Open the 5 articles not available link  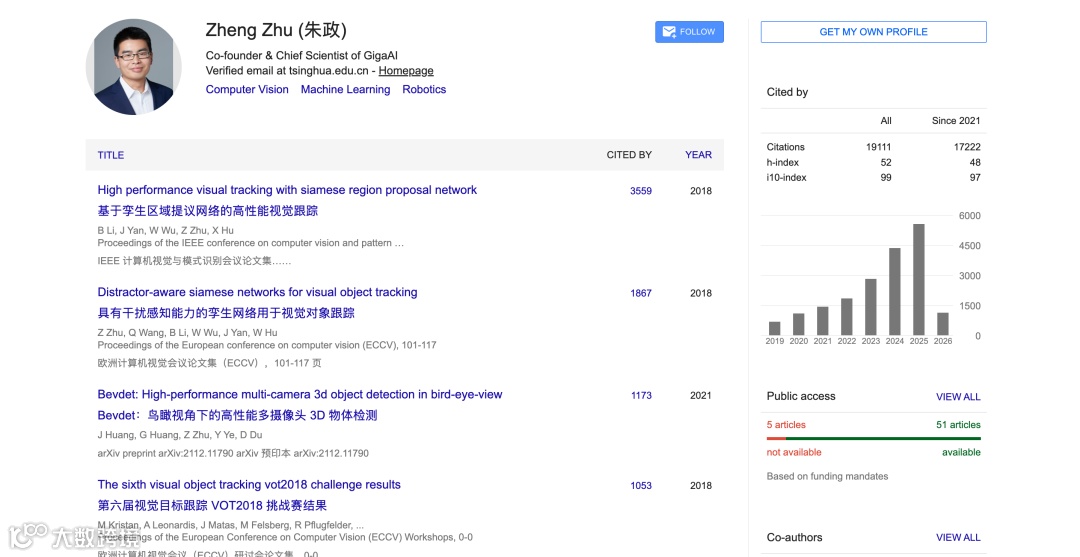tap(786, 425)
